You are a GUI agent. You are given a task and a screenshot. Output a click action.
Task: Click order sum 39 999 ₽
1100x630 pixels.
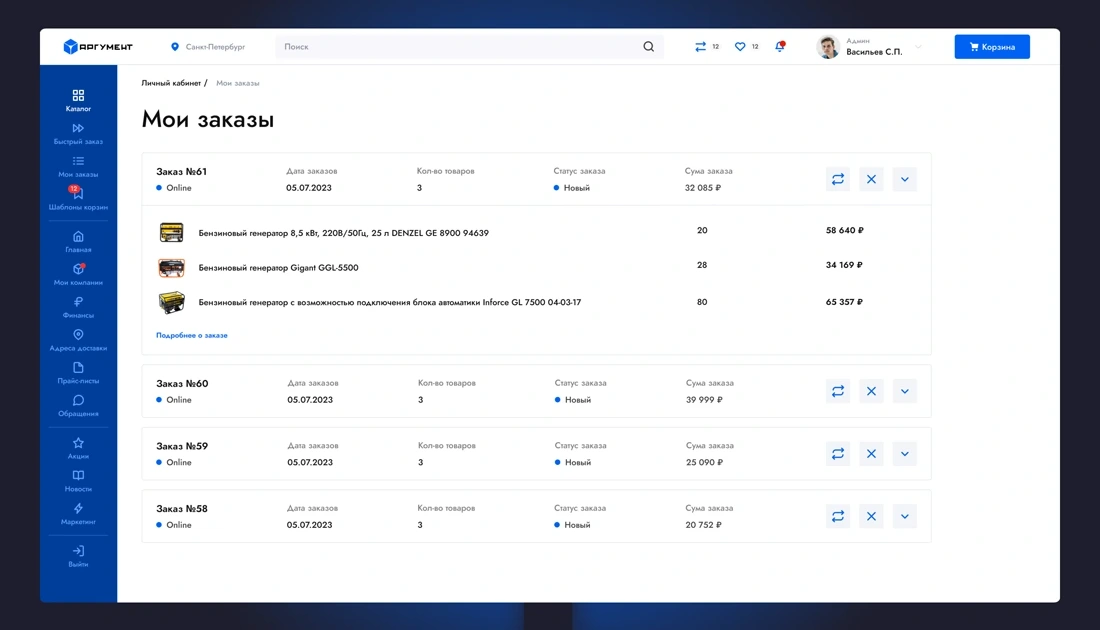click(704, 399)
